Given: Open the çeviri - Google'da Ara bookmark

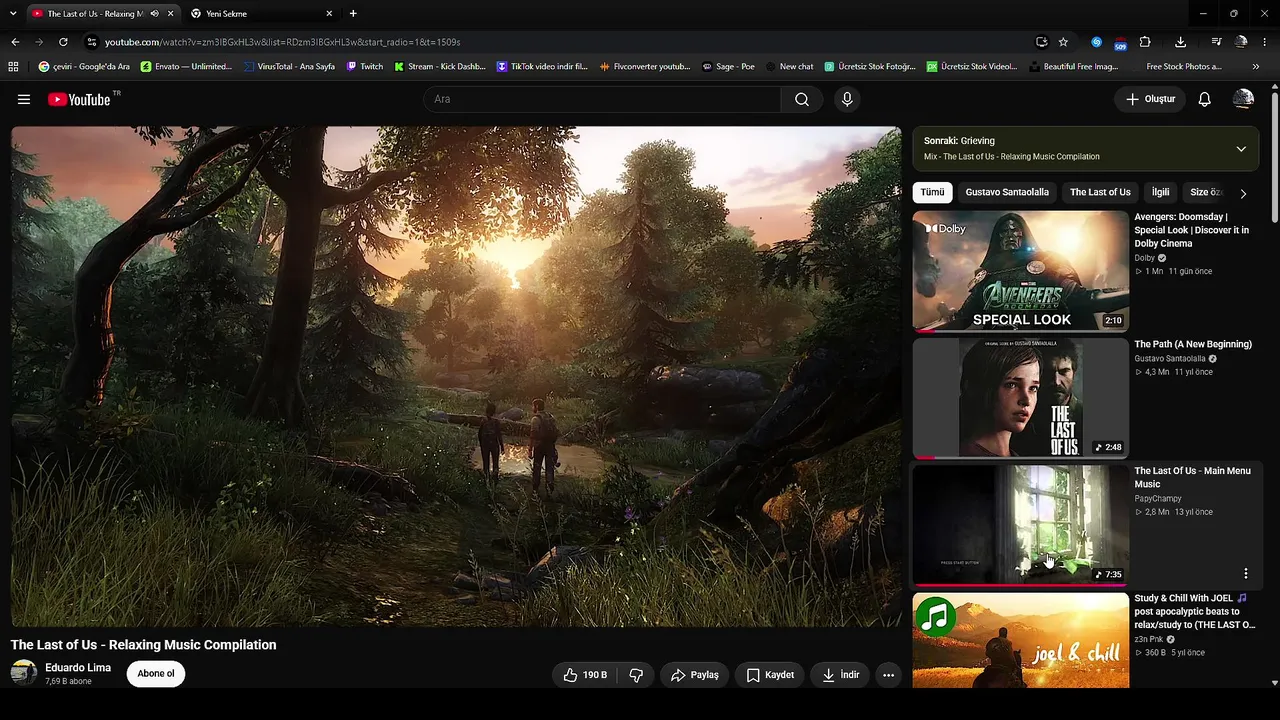Looking at the screenshot, I should coord(84,67).
